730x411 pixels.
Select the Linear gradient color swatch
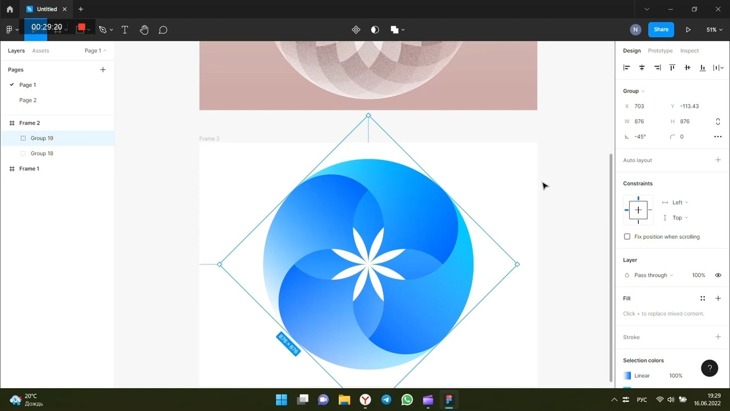[628, 376]
